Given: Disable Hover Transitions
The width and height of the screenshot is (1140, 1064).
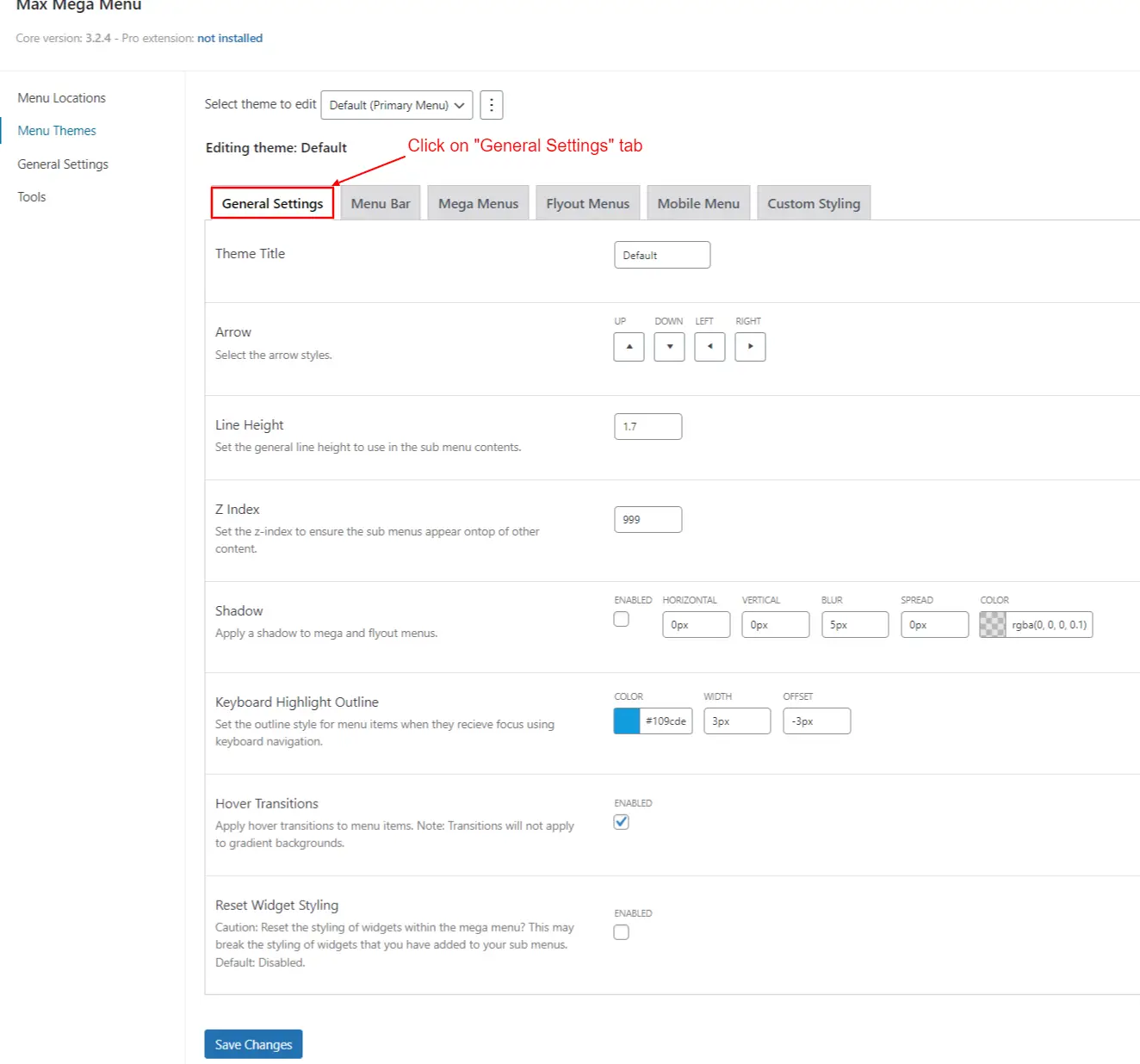Looking at the screenshot, I should pyautogui.click(x=622, y=822).
